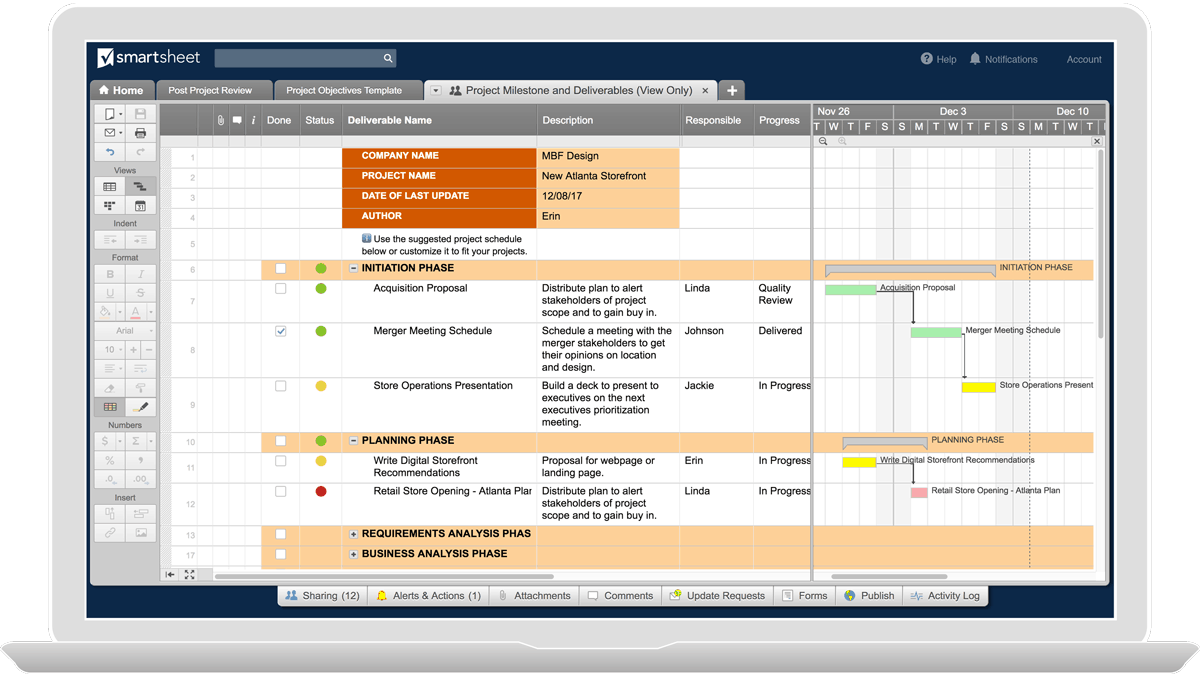Viewport: 1200px width, 681px height.
Task: Open the Arial font dropdown
Action: click(x=125, y=330)
